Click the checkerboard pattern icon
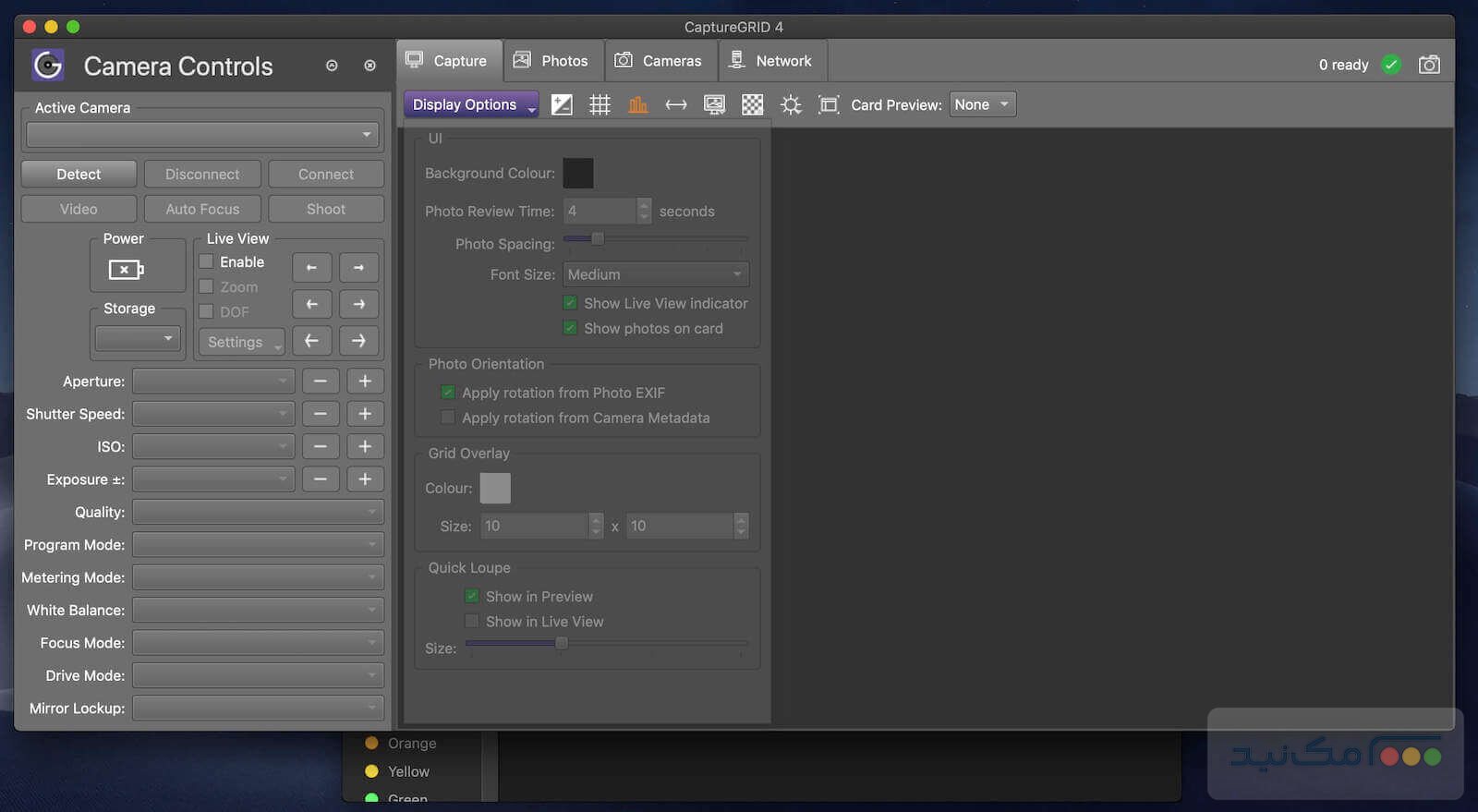Screen dimensions: 1478x812 753,105
